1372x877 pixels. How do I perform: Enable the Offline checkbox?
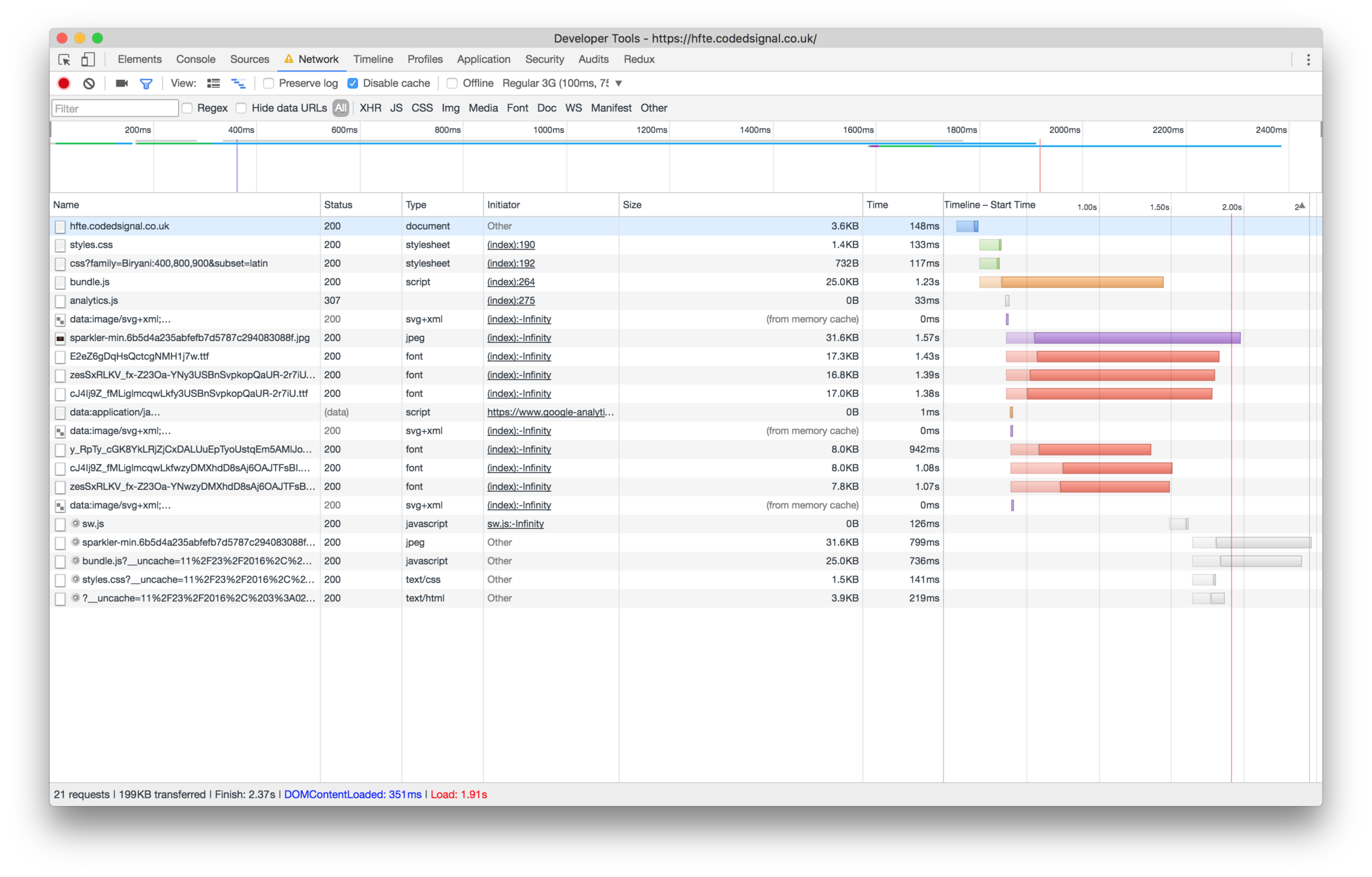452,83
